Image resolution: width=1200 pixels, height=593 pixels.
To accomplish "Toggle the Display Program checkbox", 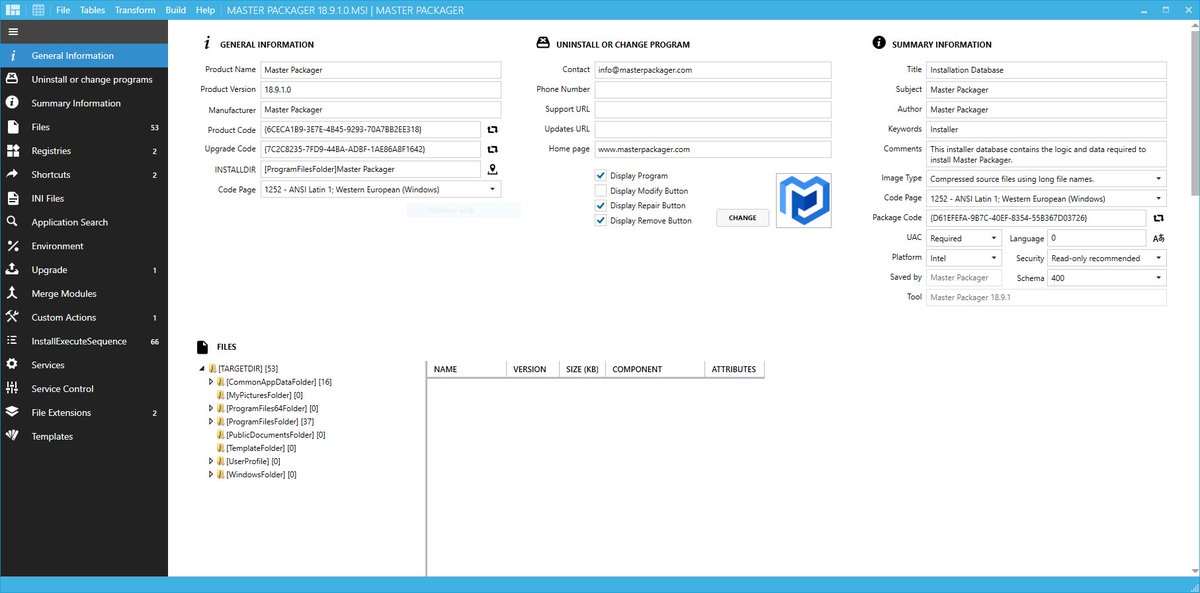I will 601,176.
